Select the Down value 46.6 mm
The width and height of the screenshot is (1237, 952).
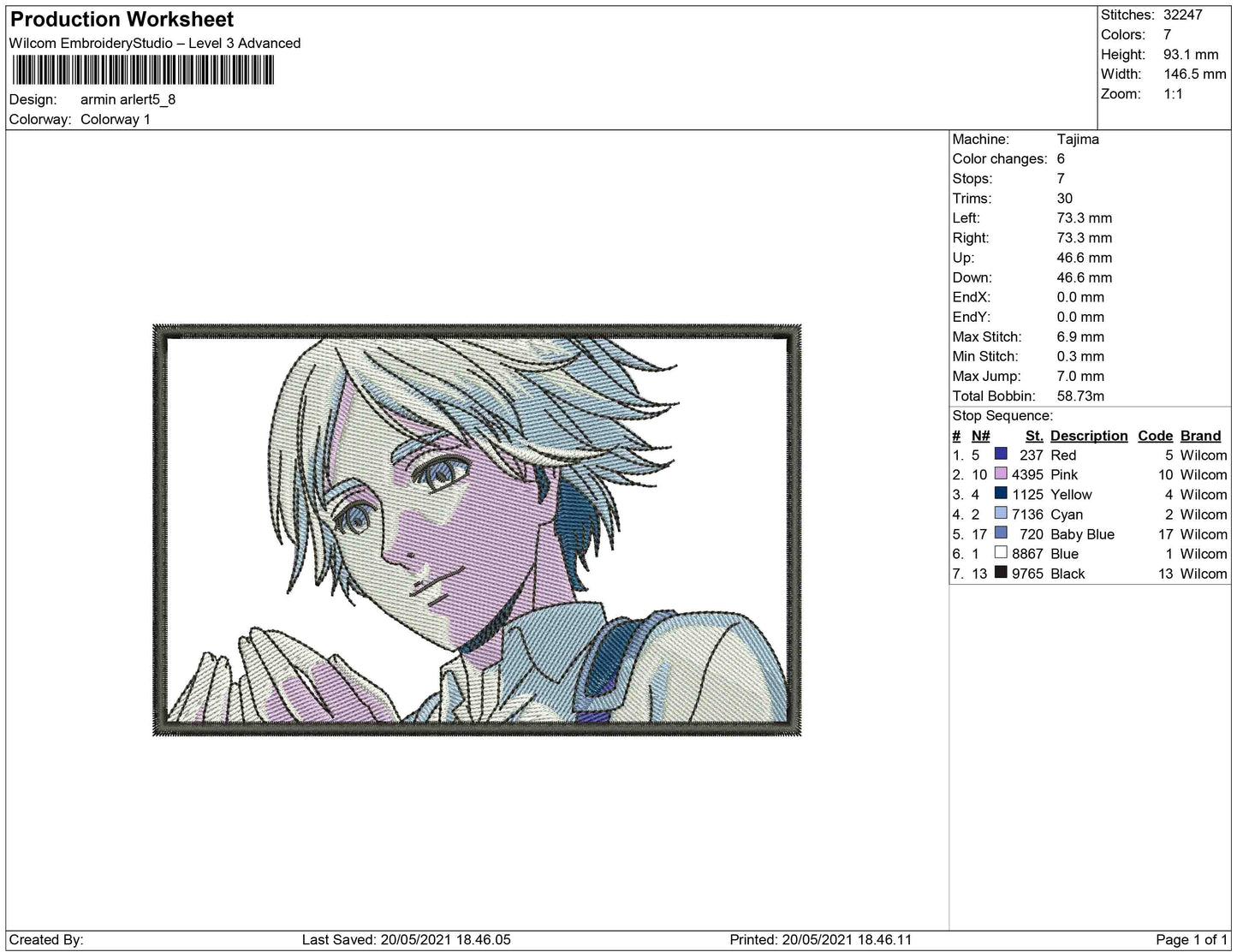pos(1085,277)
